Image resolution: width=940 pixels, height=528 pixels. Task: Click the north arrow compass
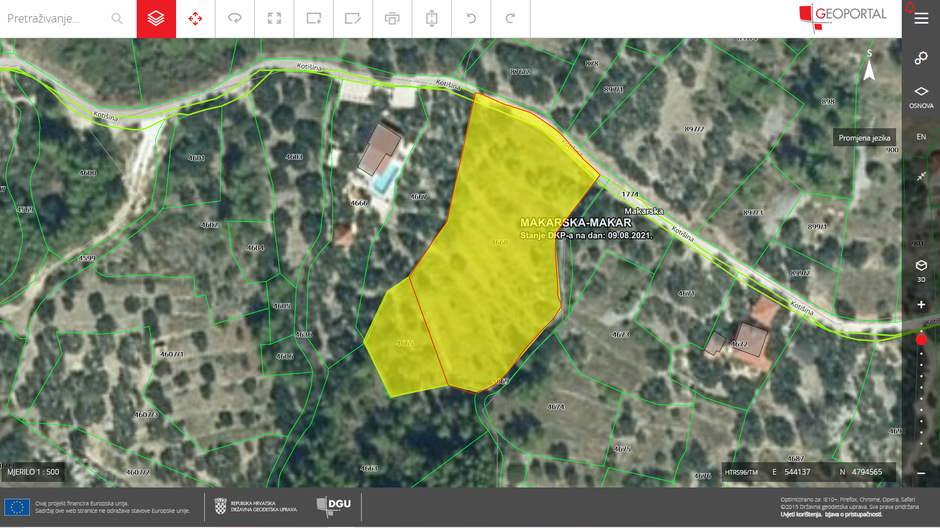869,65
